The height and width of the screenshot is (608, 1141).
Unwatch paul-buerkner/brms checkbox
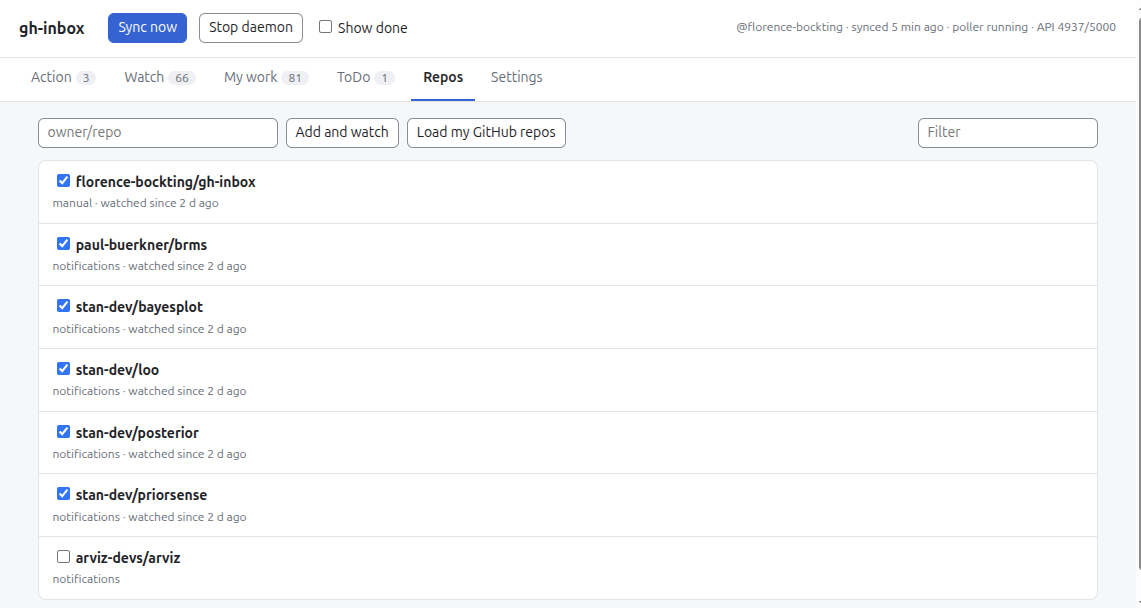coord(63,244)
